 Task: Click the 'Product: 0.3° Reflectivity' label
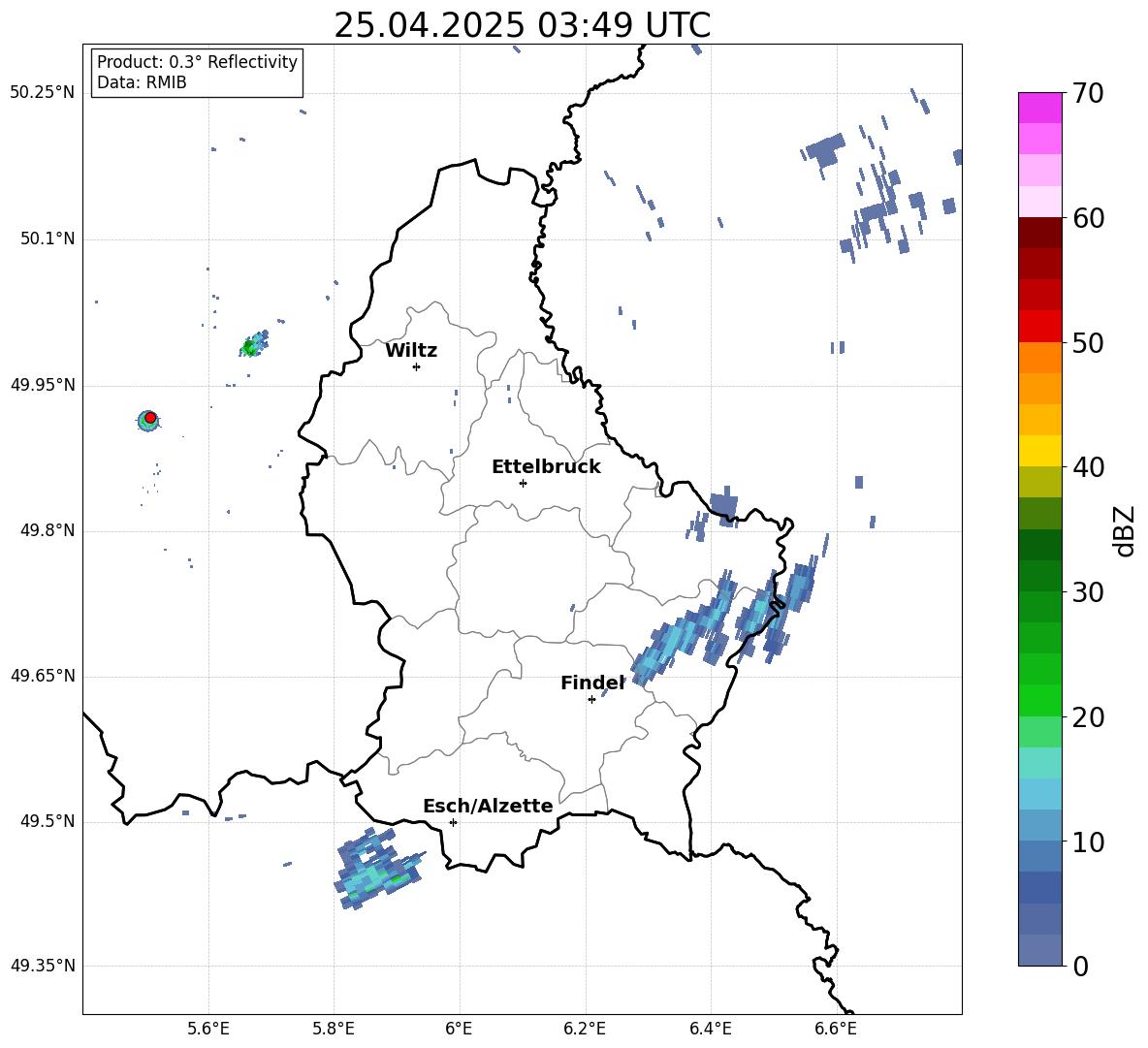pos(197,62)
